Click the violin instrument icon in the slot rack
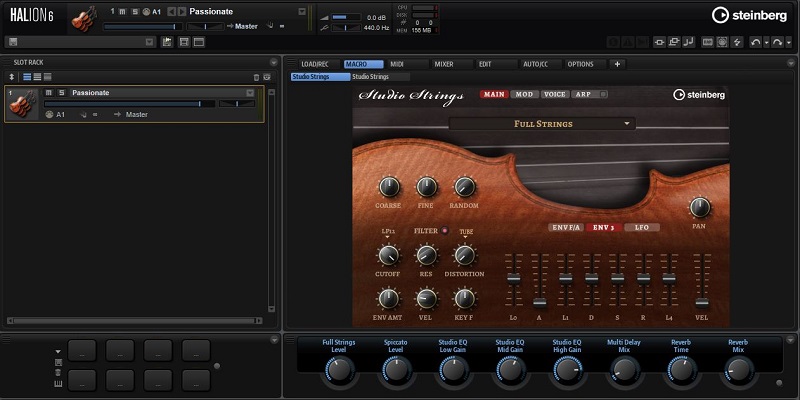Viewport: 800px width, 400px height. (22, 104)
